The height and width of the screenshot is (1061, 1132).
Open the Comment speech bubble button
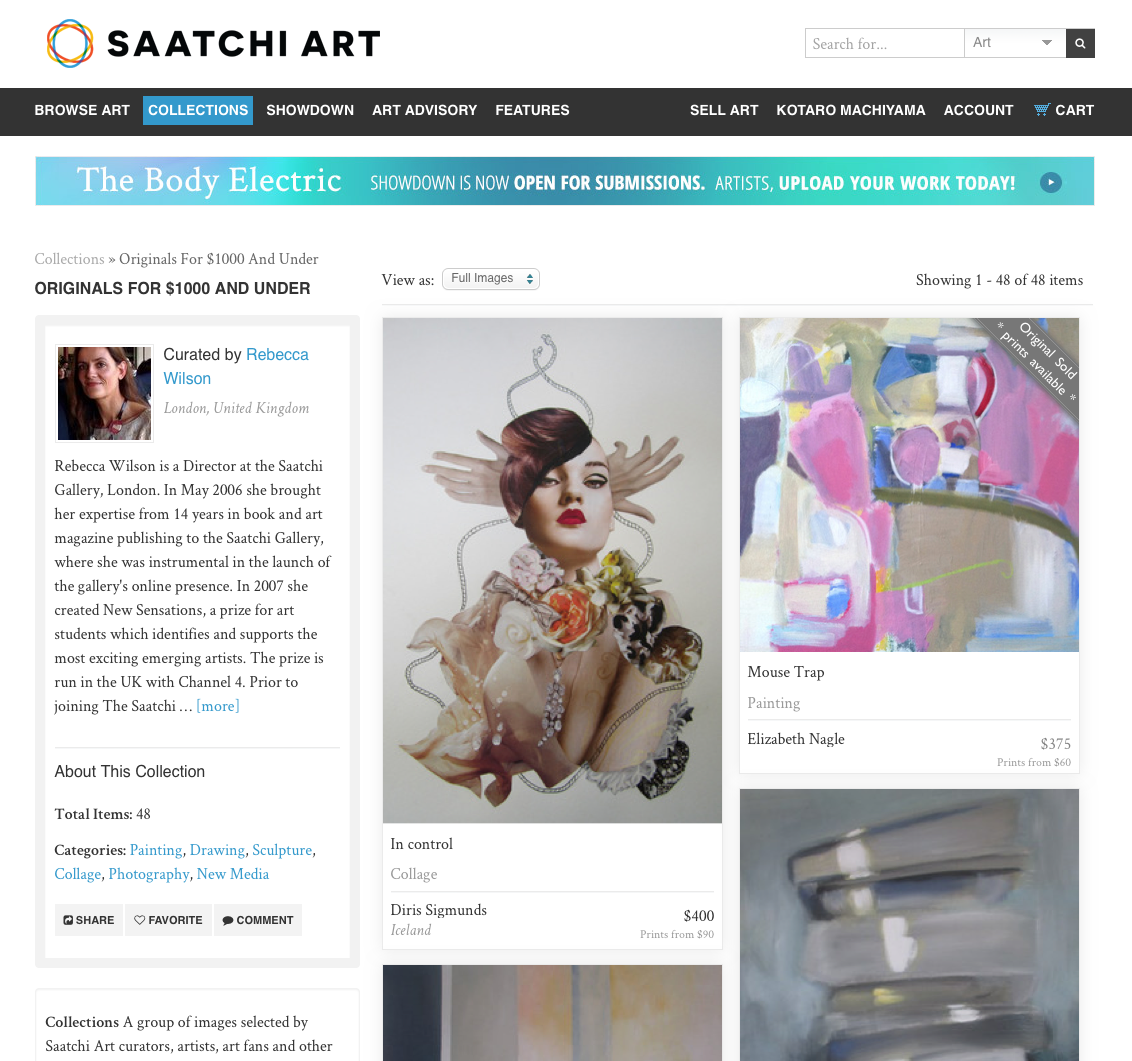258,920
